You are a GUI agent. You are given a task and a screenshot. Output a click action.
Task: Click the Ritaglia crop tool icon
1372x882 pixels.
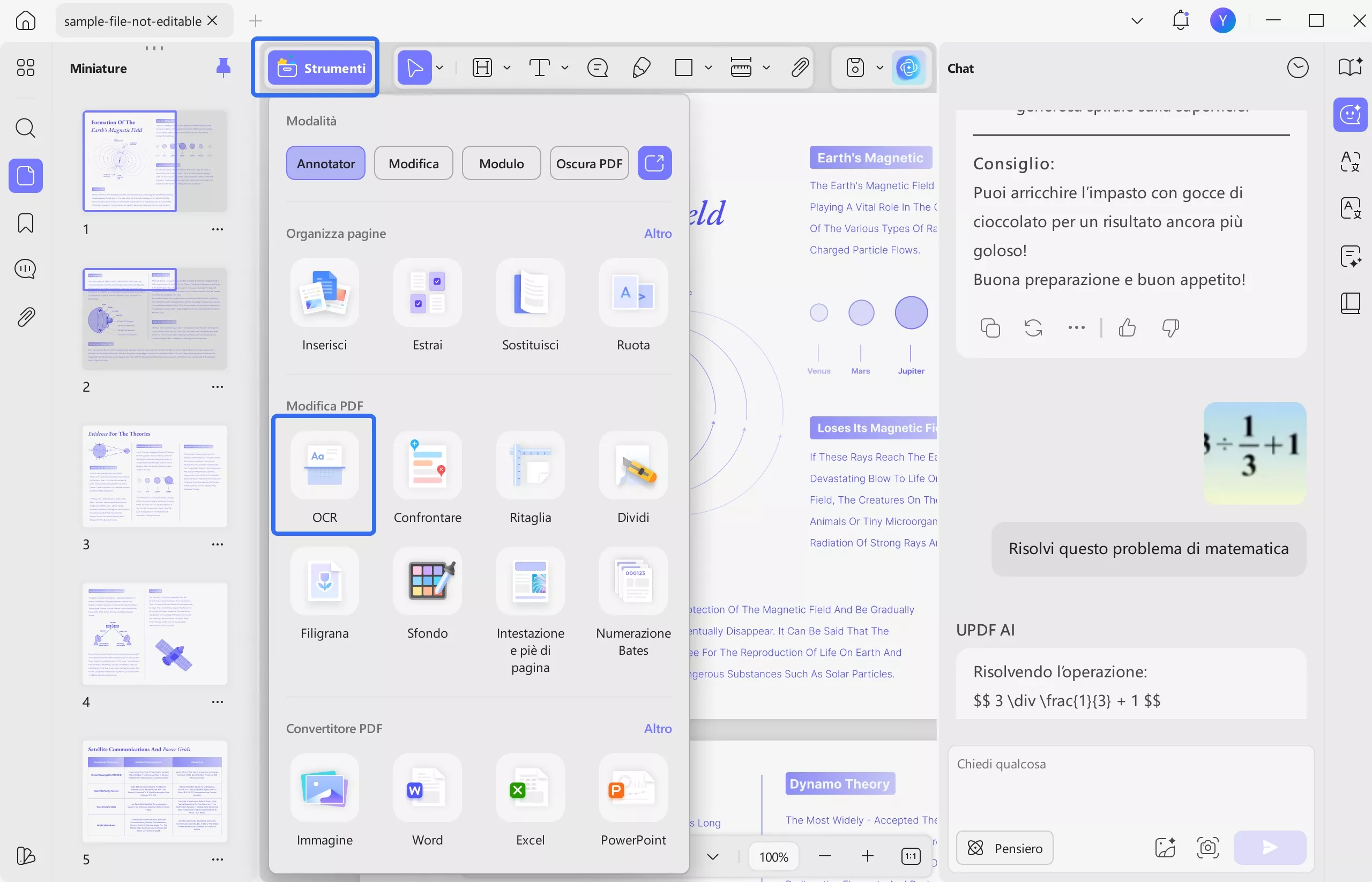click(x=530, y=465)
